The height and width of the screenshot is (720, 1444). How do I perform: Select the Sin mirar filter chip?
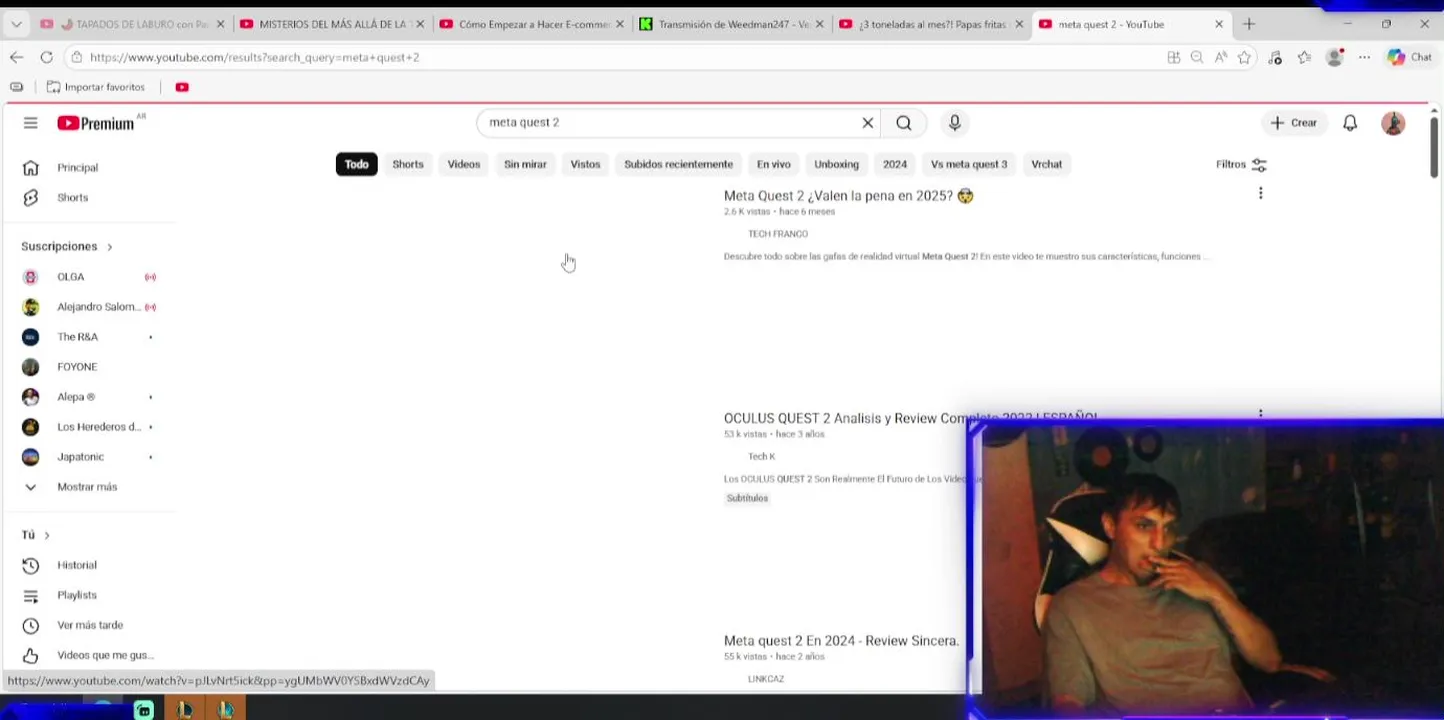pyautogui.click(x=525, y=164)
